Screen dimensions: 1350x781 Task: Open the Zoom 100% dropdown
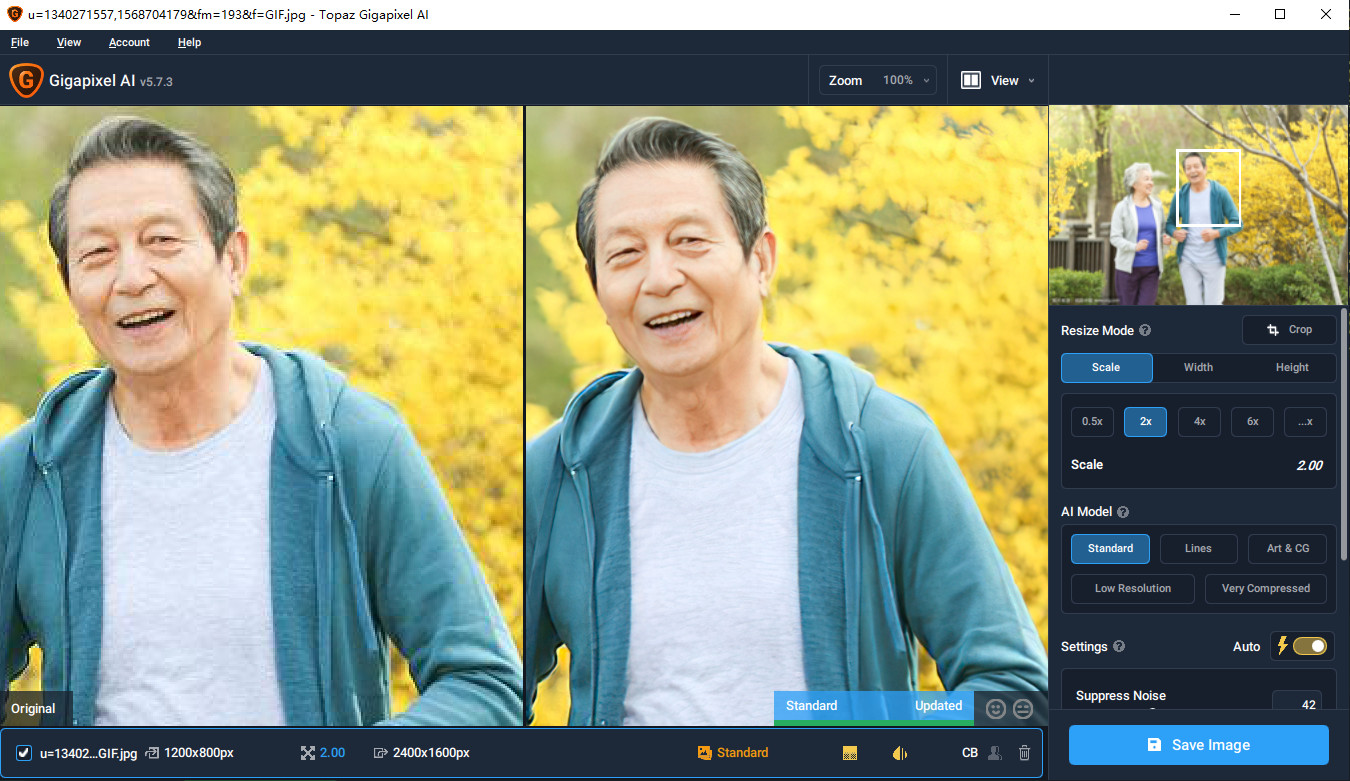click(x=878, y=81)
